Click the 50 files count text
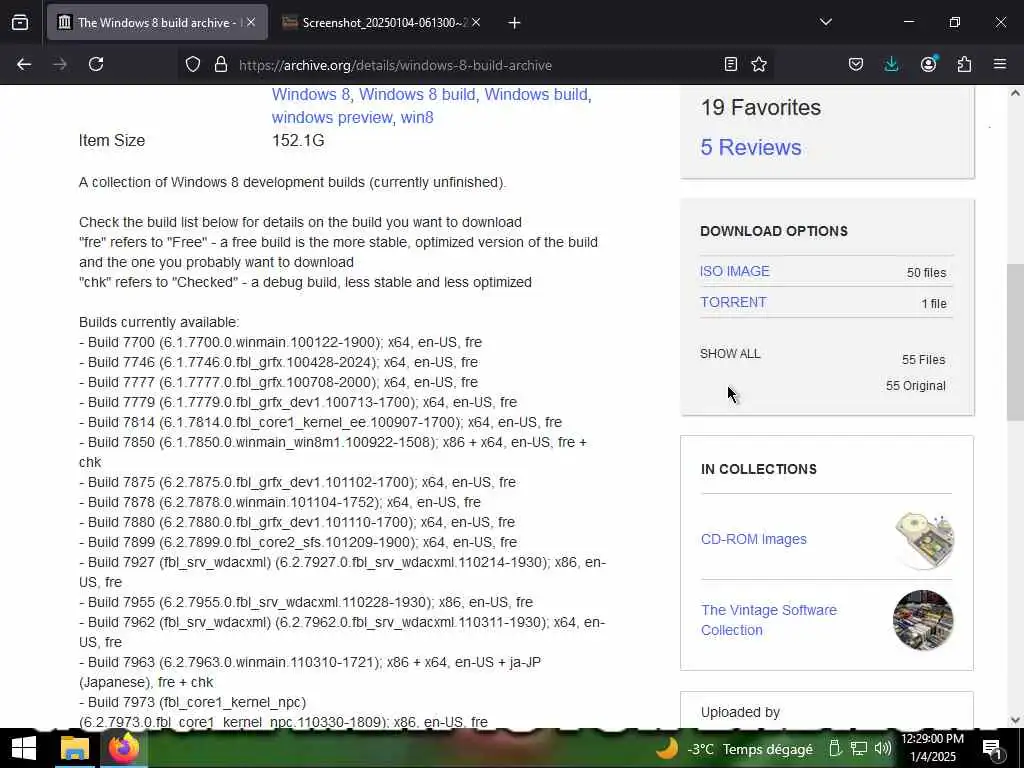 pos(926,273)
